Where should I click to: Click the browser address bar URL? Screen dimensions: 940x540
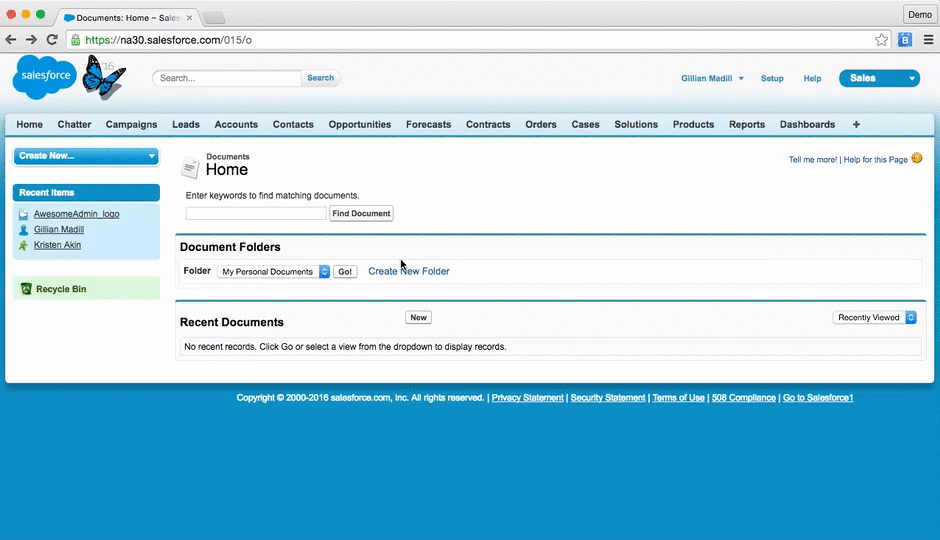tap(168, 40)
